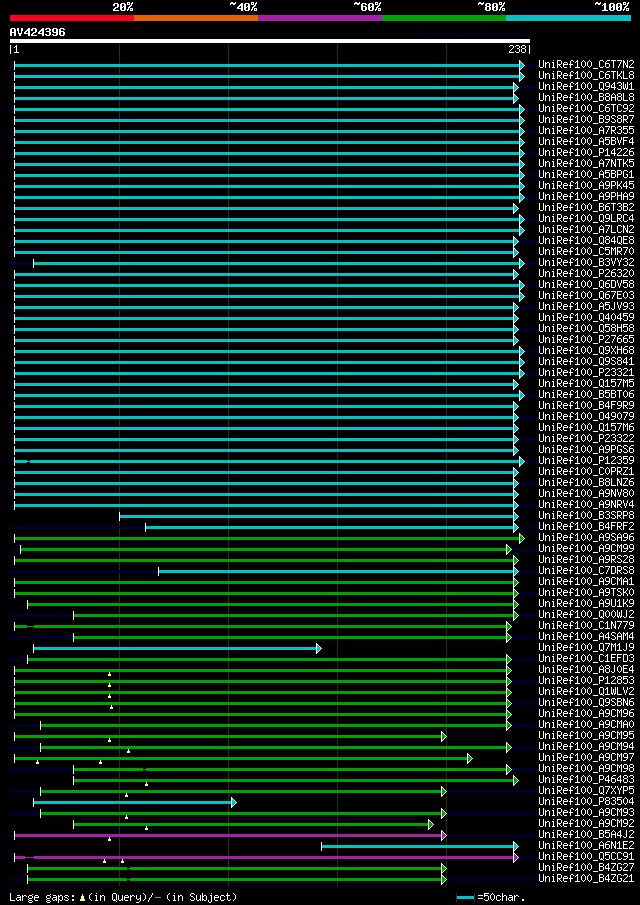640x905 pixels.
Task: Select the UniRef100_B6T3B2 label
Action: click(x=586, y=207)
